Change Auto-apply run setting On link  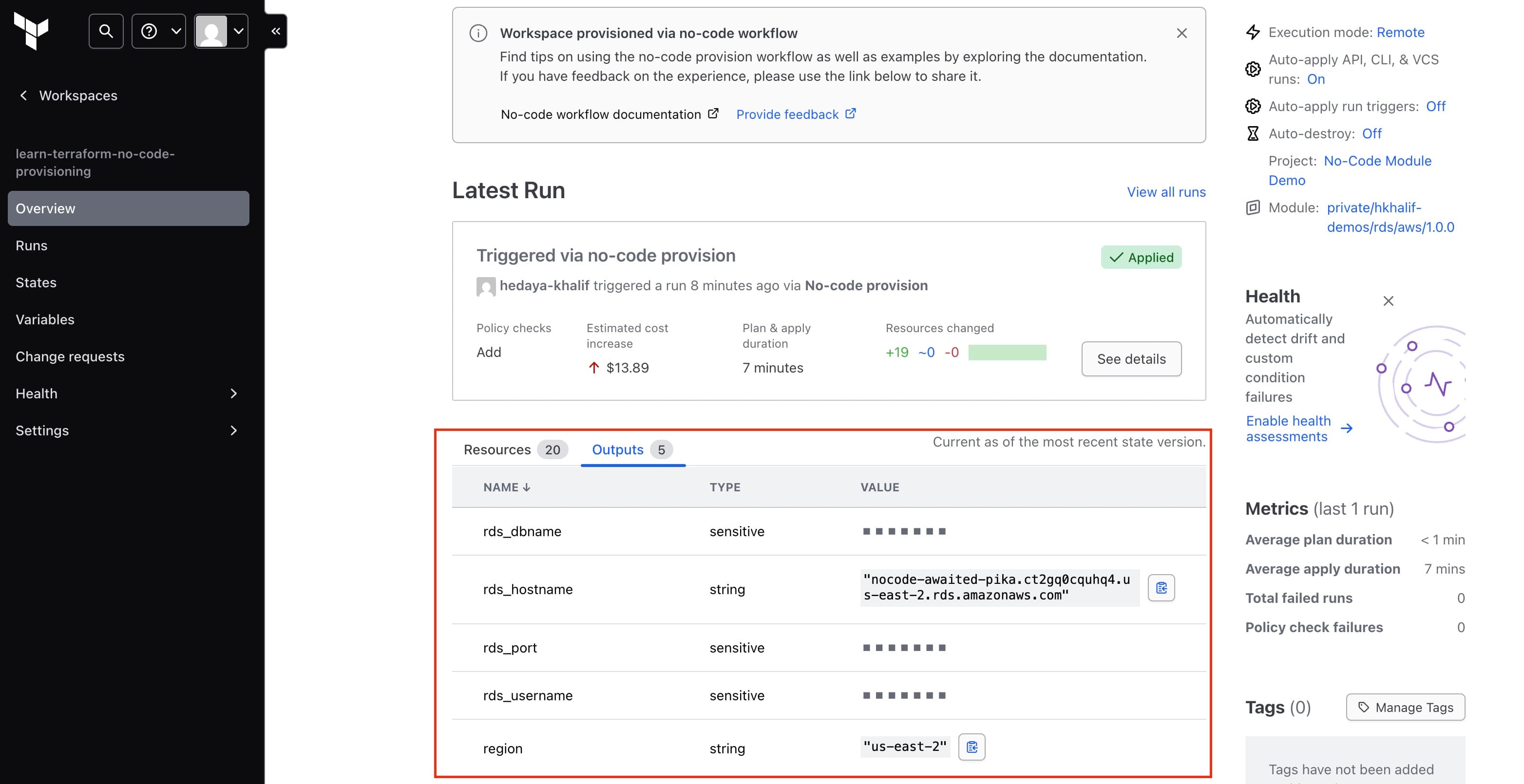click(1315, 78)
